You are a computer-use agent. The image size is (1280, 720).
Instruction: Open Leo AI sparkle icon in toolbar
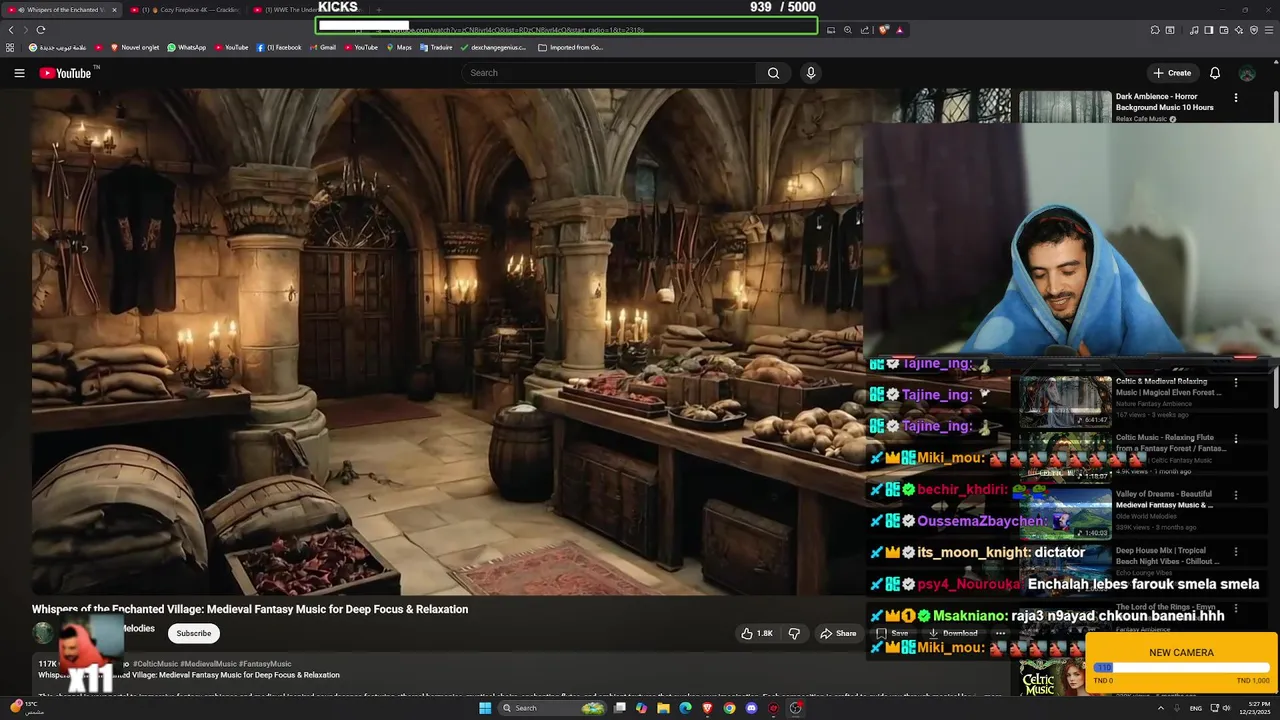(x=1239, y=30)
